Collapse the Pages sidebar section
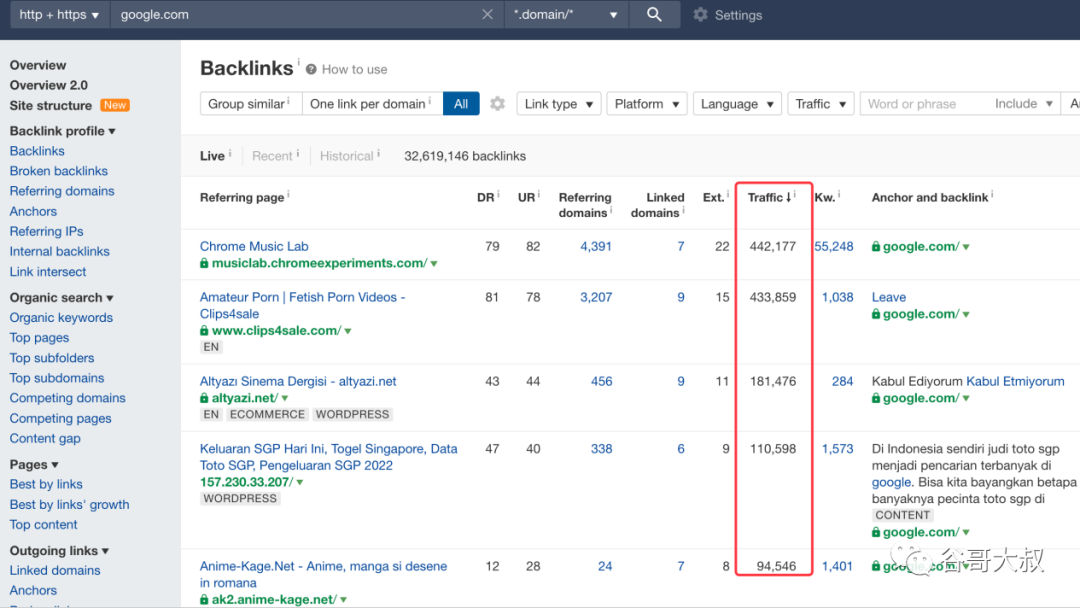1080x608 pixels. click(x=34, y=465)
